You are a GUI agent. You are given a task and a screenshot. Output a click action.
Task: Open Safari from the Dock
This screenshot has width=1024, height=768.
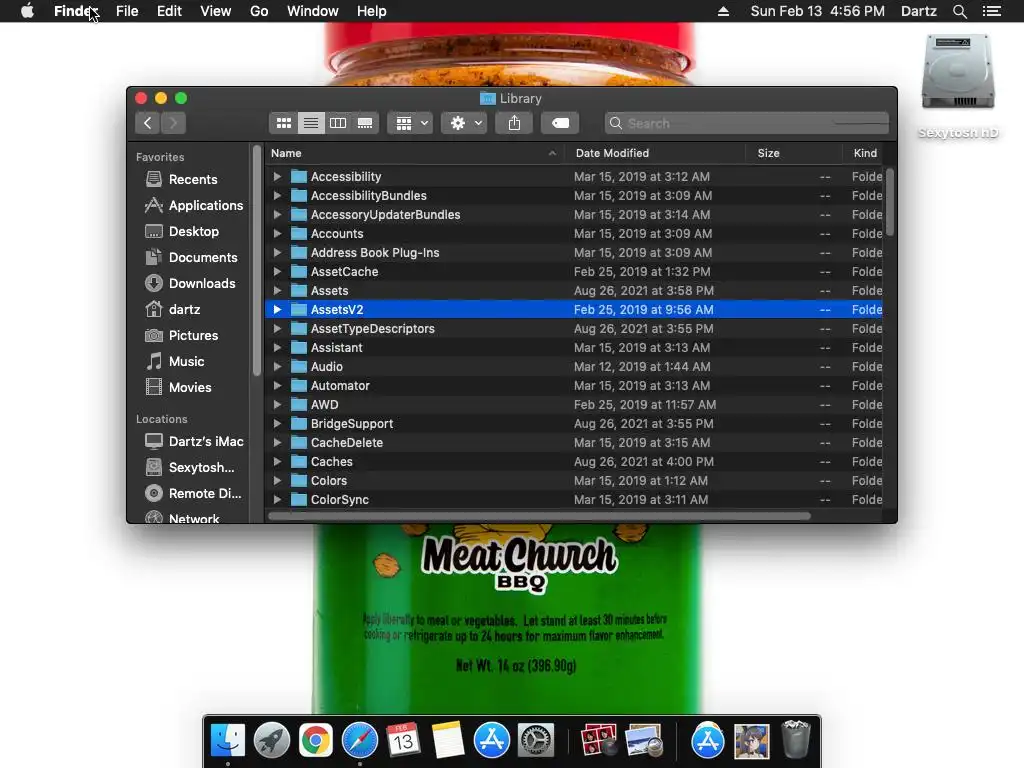[360, 741]
